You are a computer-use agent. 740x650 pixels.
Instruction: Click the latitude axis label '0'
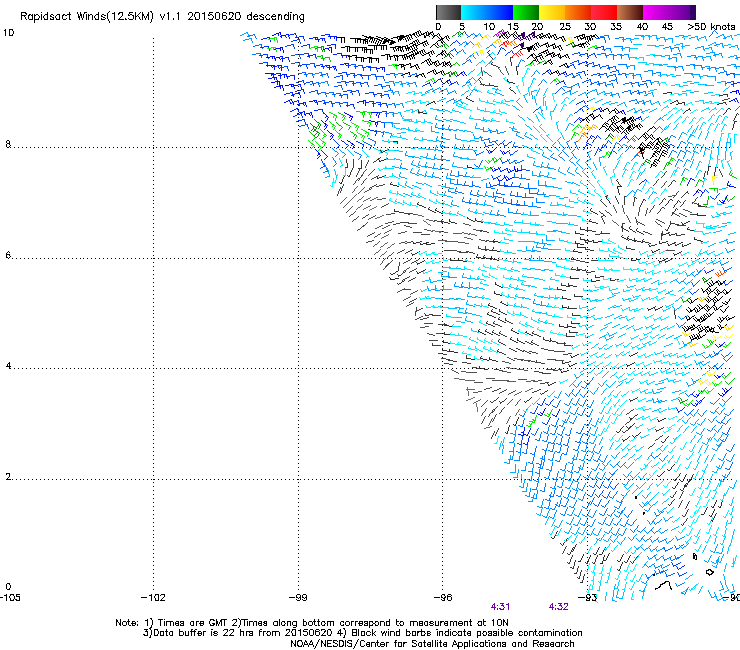pos(8,587)
